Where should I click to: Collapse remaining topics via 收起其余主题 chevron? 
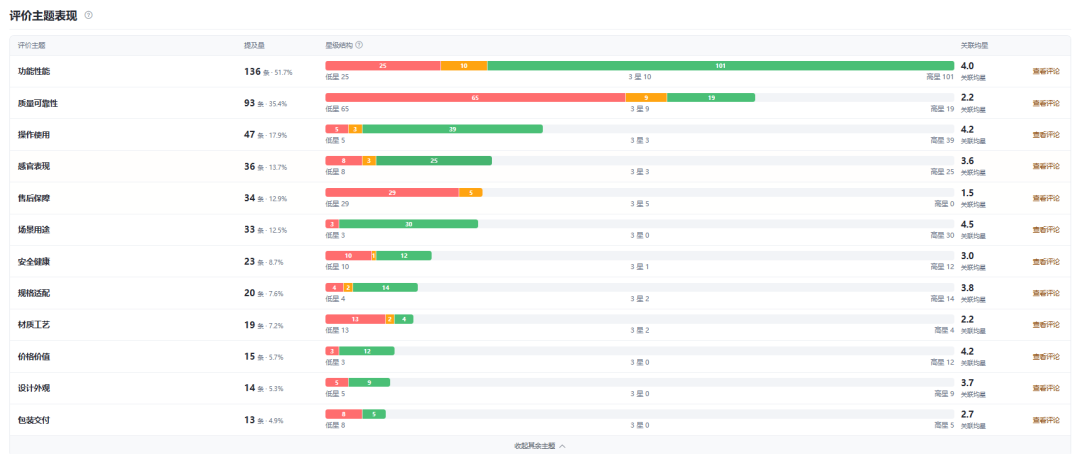562,446
